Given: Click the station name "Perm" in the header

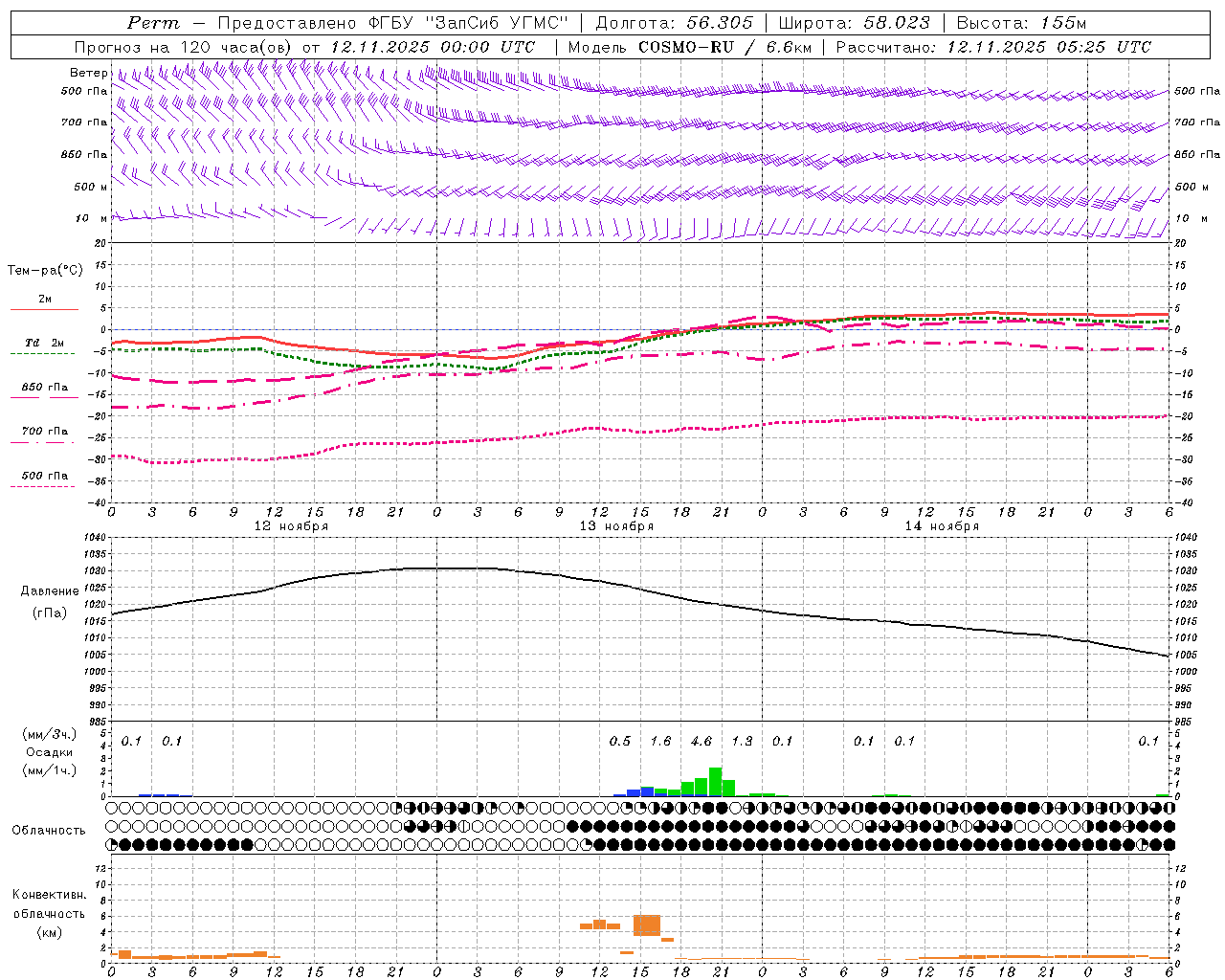Looking at the screenshot, I should point(154,23).
